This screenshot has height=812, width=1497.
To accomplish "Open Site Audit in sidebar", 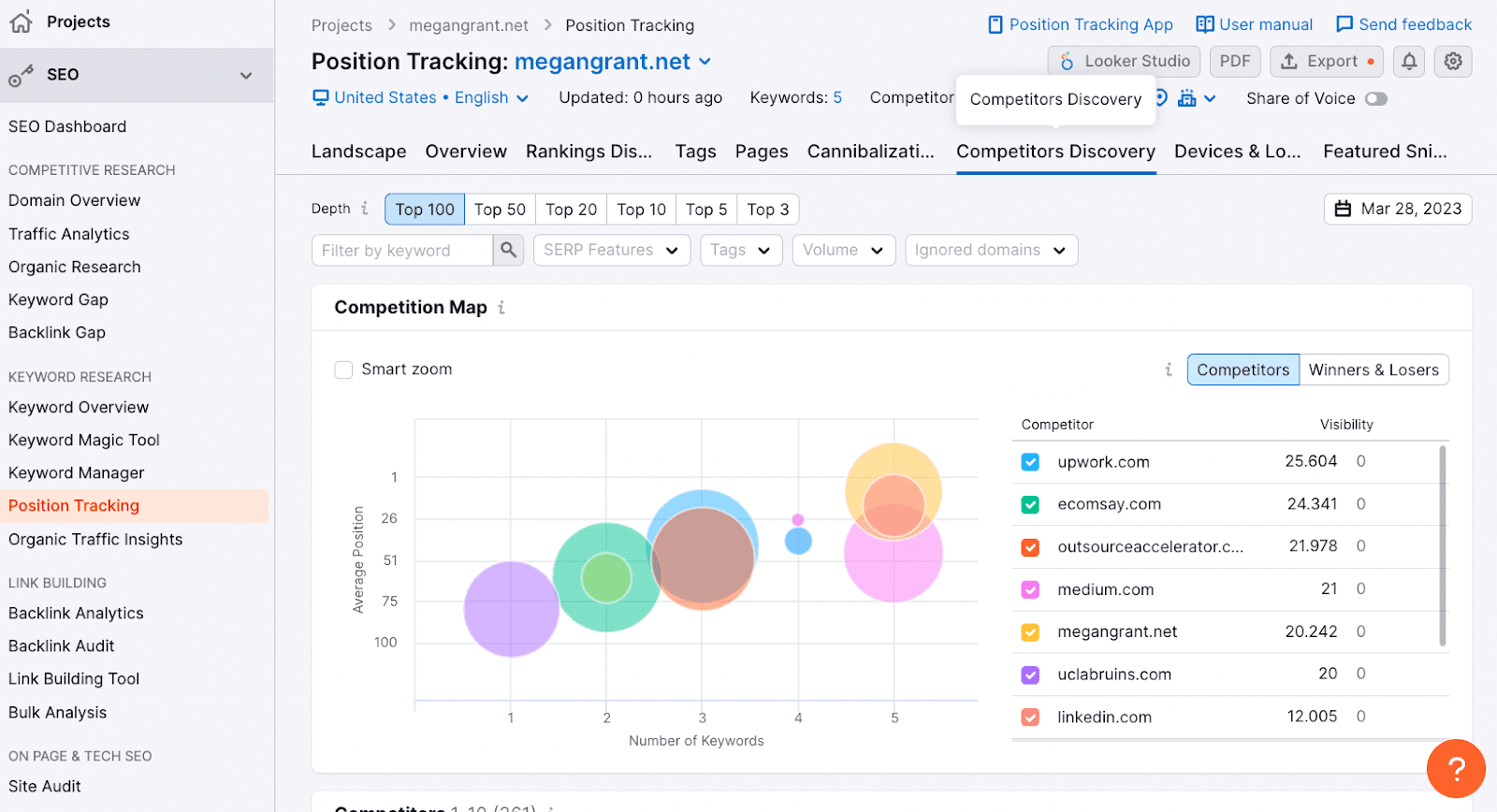I will tap(45, 787).
